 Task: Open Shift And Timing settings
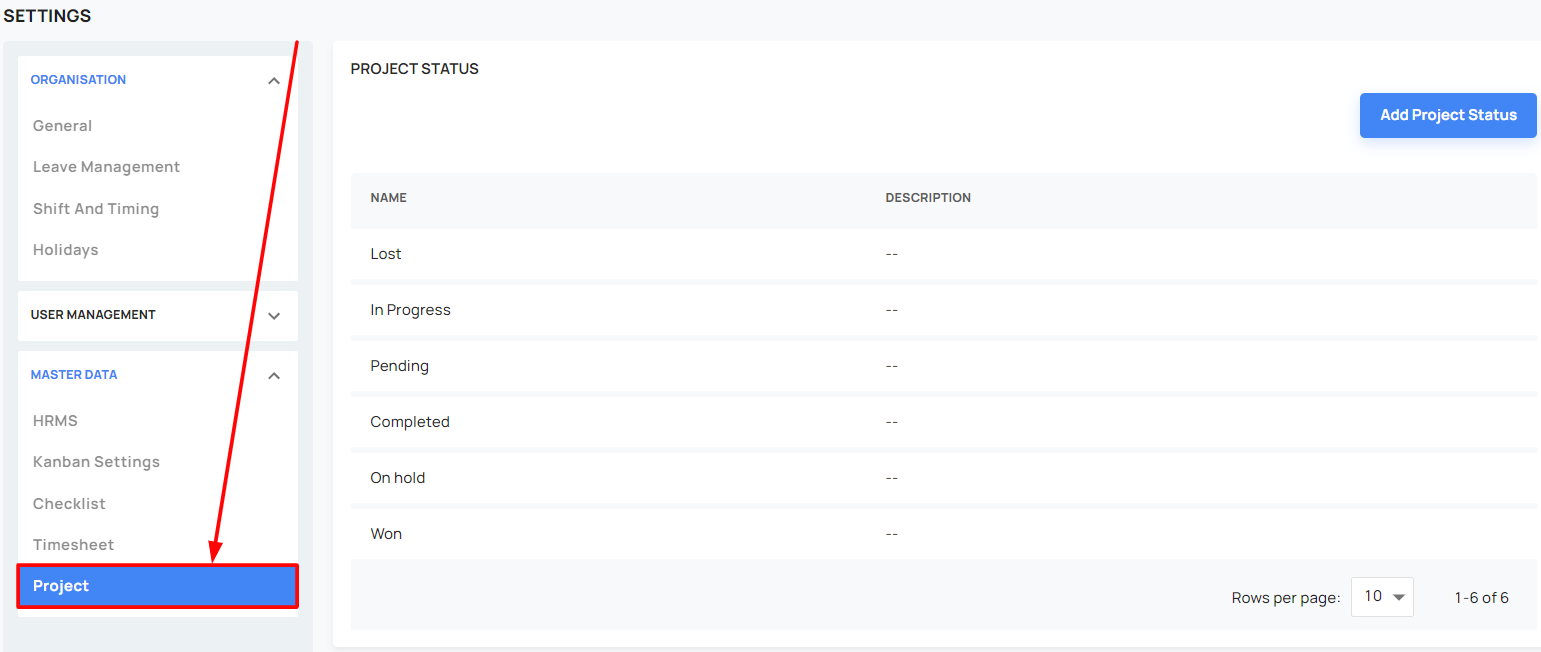(x=96, y=209)
